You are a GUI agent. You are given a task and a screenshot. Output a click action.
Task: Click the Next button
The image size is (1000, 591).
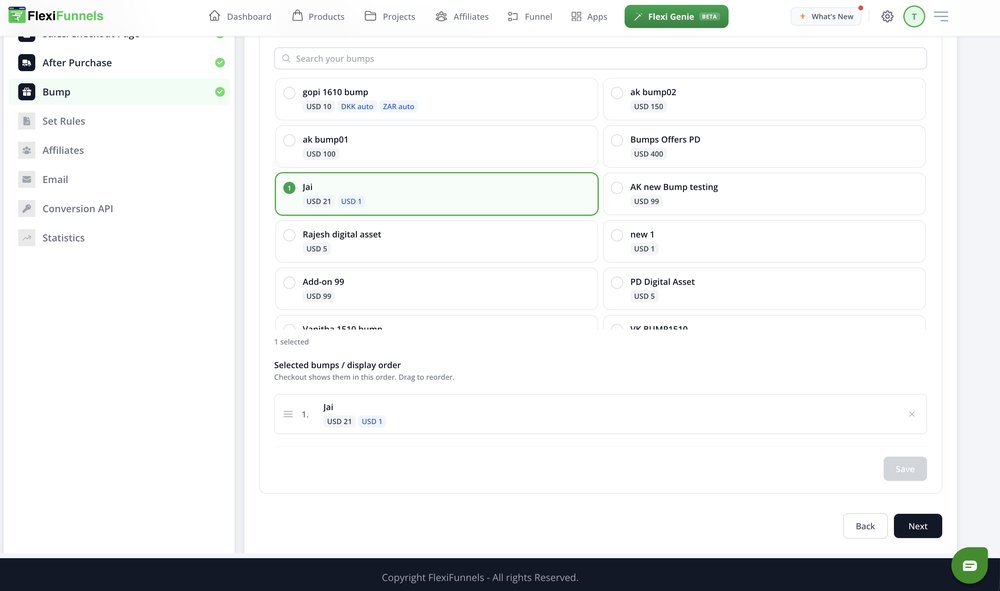coord(918,526)
